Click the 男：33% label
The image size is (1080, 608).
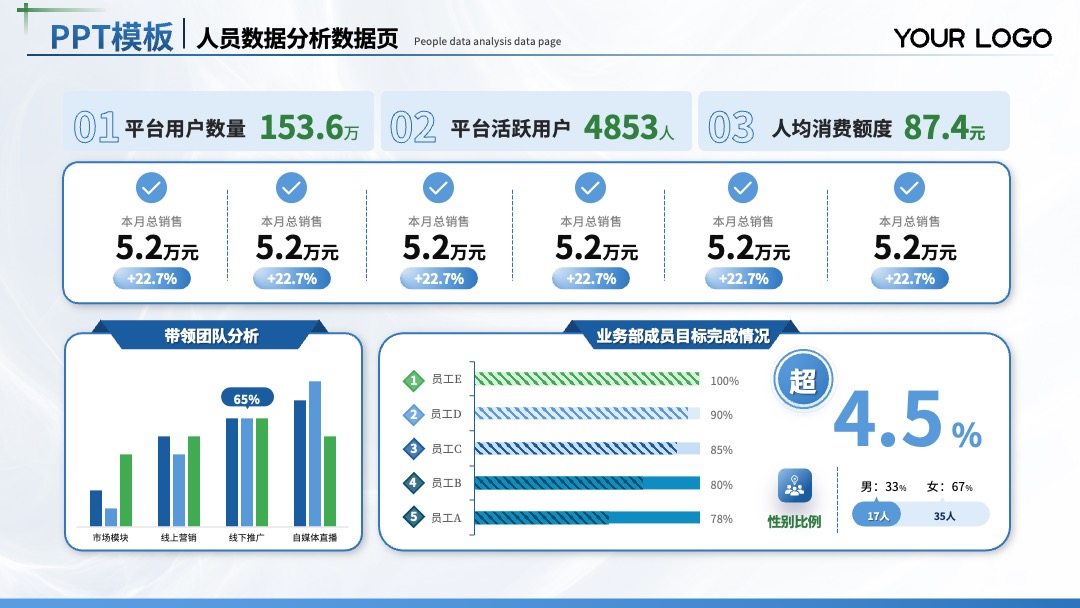[x=883, y=487]
